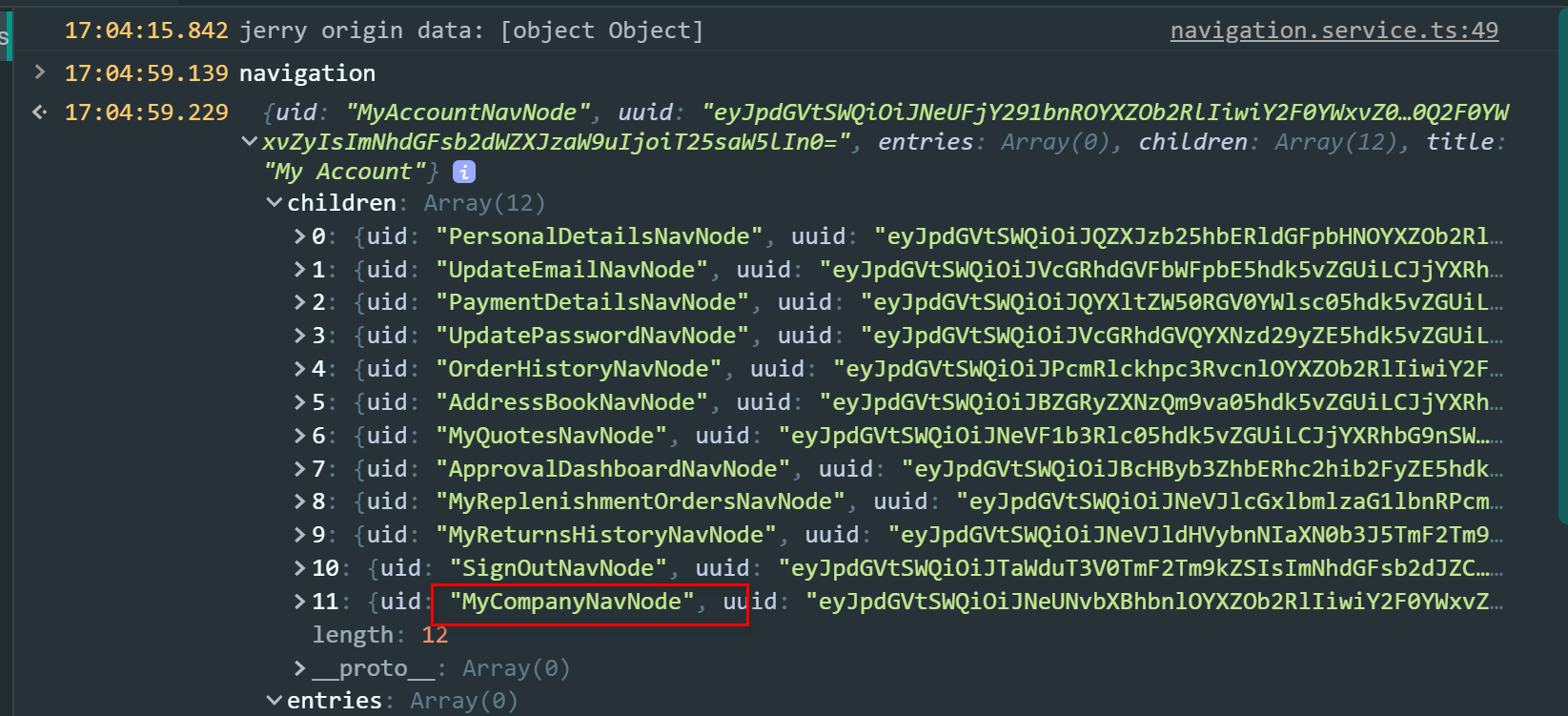Click the "ApprovalDashboardNavNode" string value

pyautogui.click(x=613, y=469)
